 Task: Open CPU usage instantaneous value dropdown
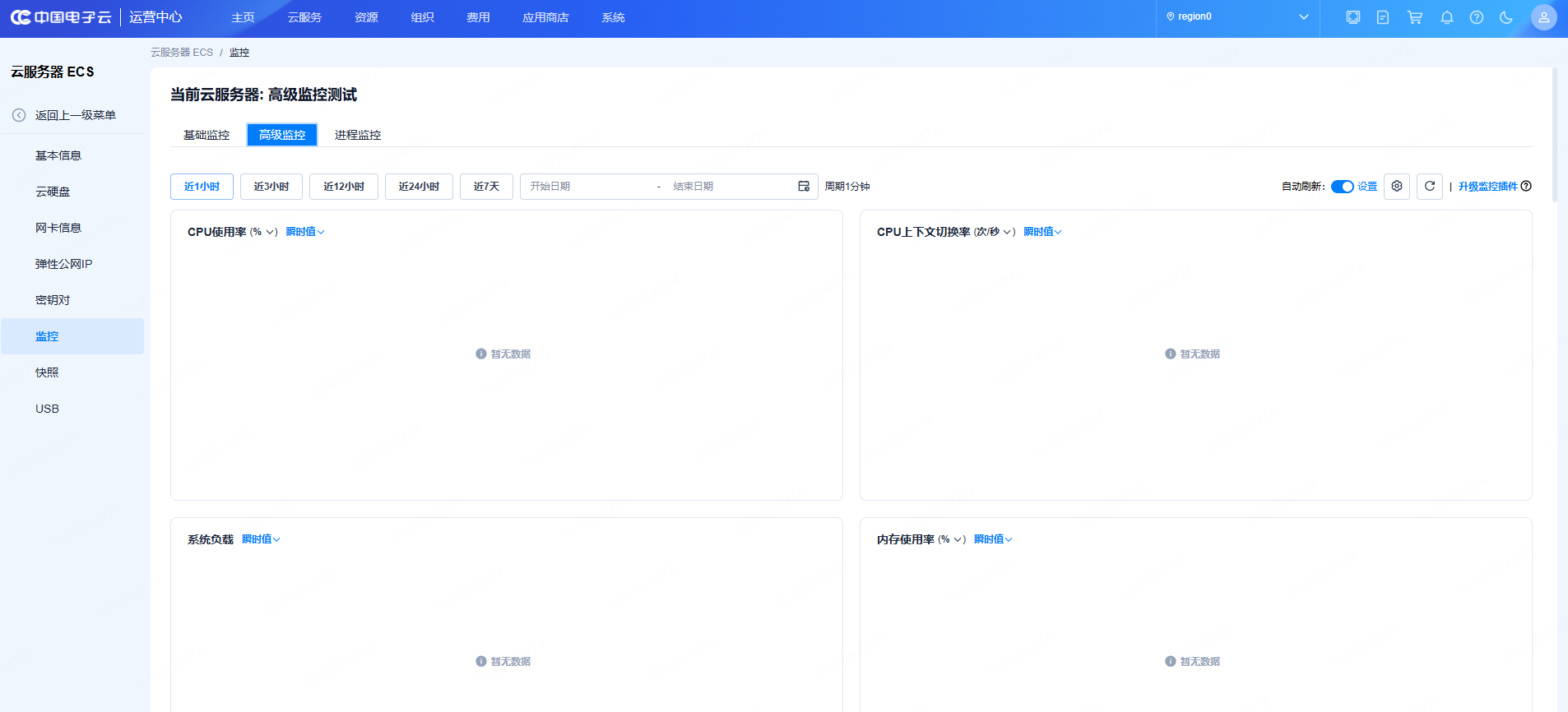[x=305, y=232]
